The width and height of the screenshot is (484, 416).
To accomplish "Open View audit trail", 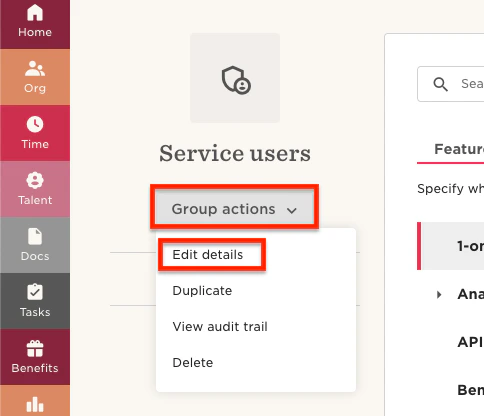I will coord(220,327).
